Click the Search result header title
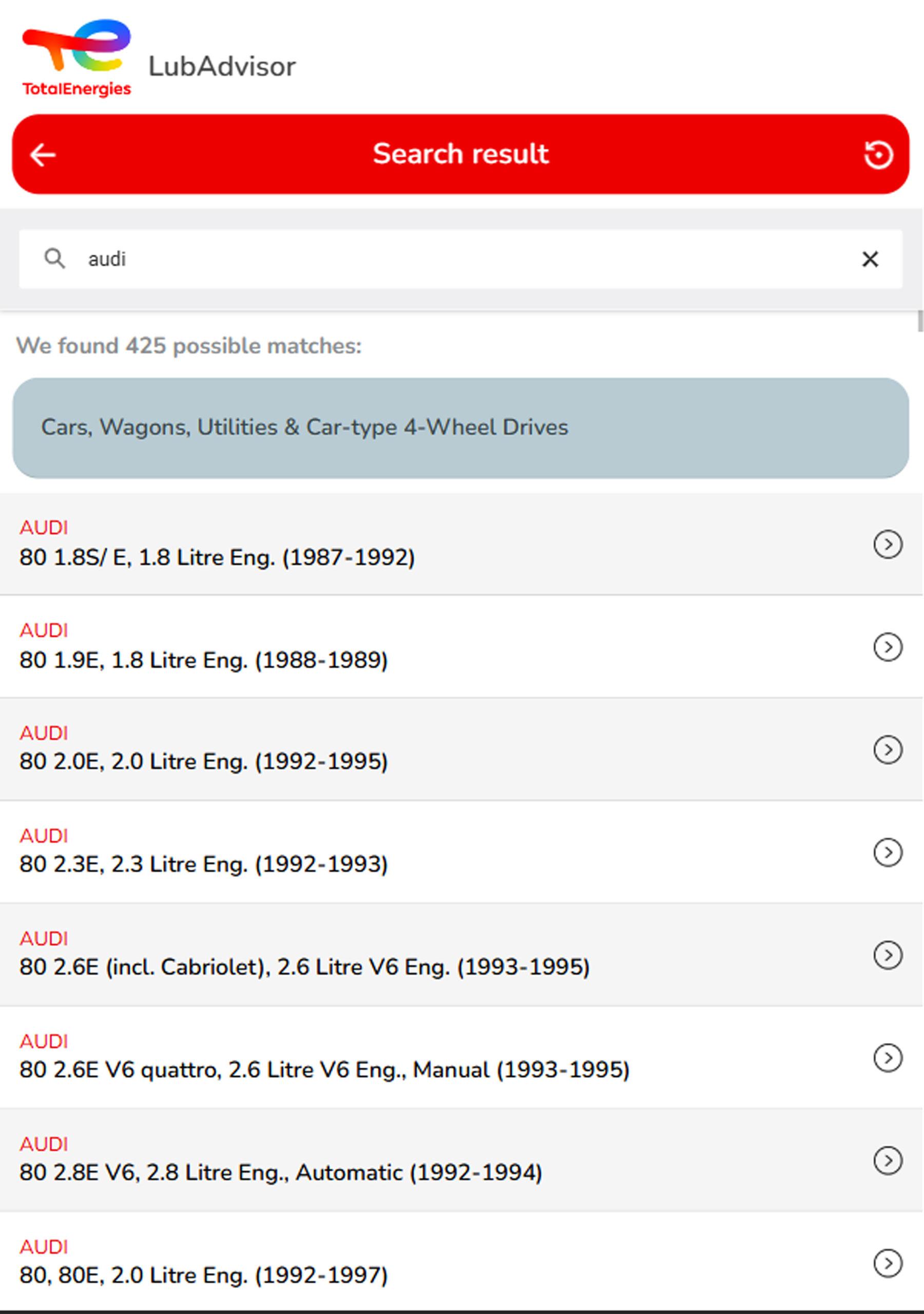Image resolution: width=924 pixels, height=1314 pixels. 461,154
